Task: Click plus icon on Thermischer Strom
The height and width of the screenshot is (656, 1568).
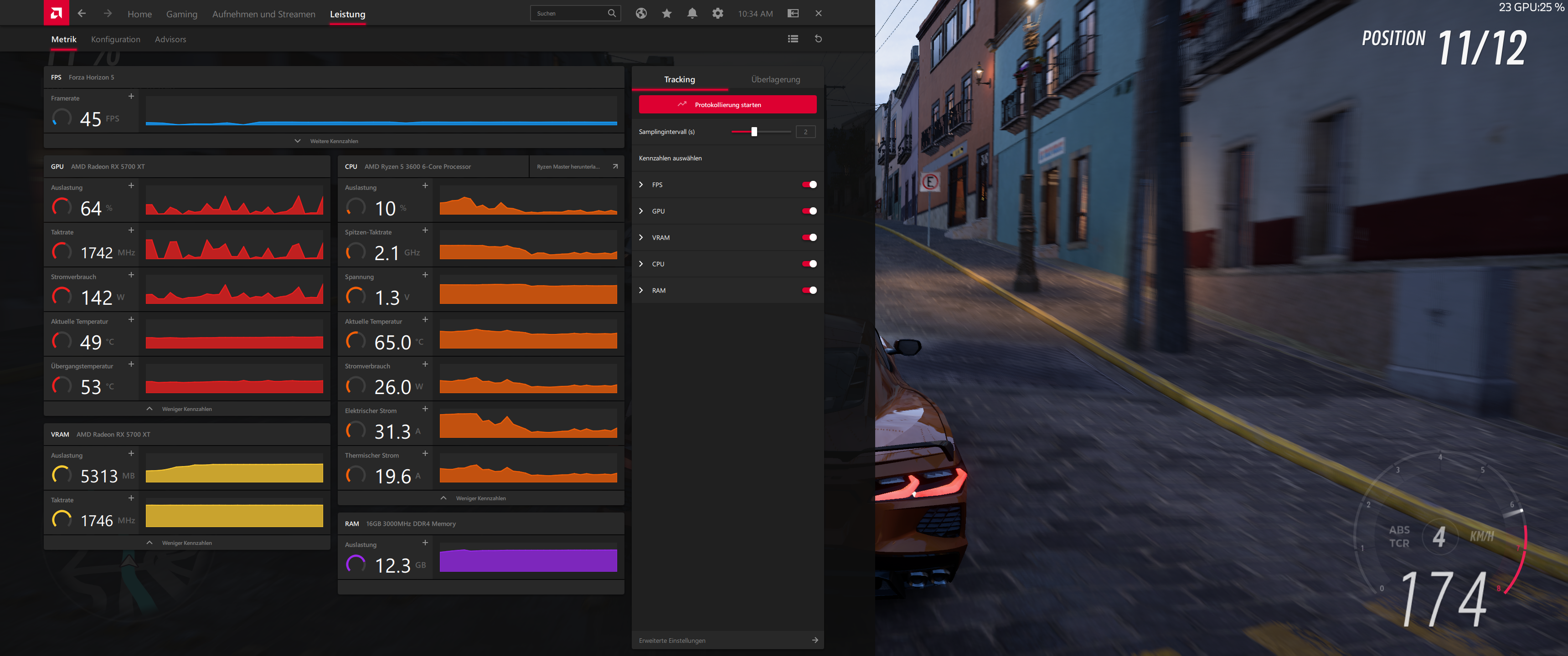Action: [425, 453]
